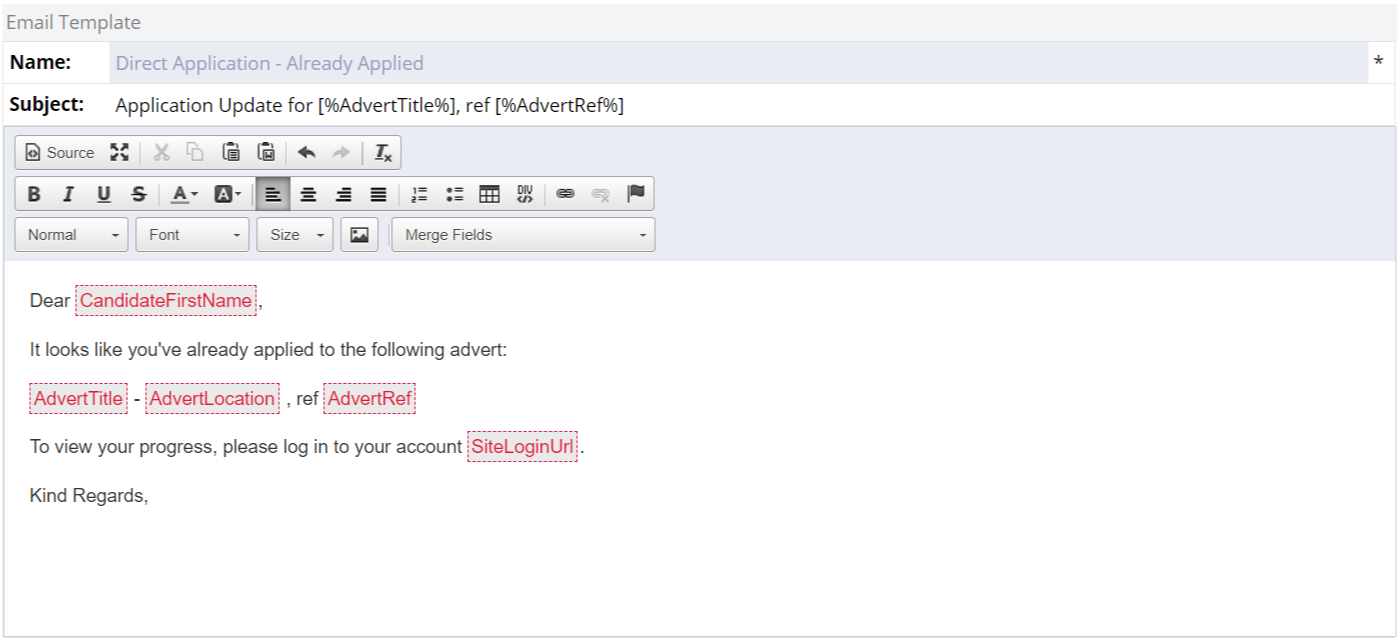Screen dimensions: 1397x640
Task: Insert an anchor with the flag icon
Action: coord(636,194)
